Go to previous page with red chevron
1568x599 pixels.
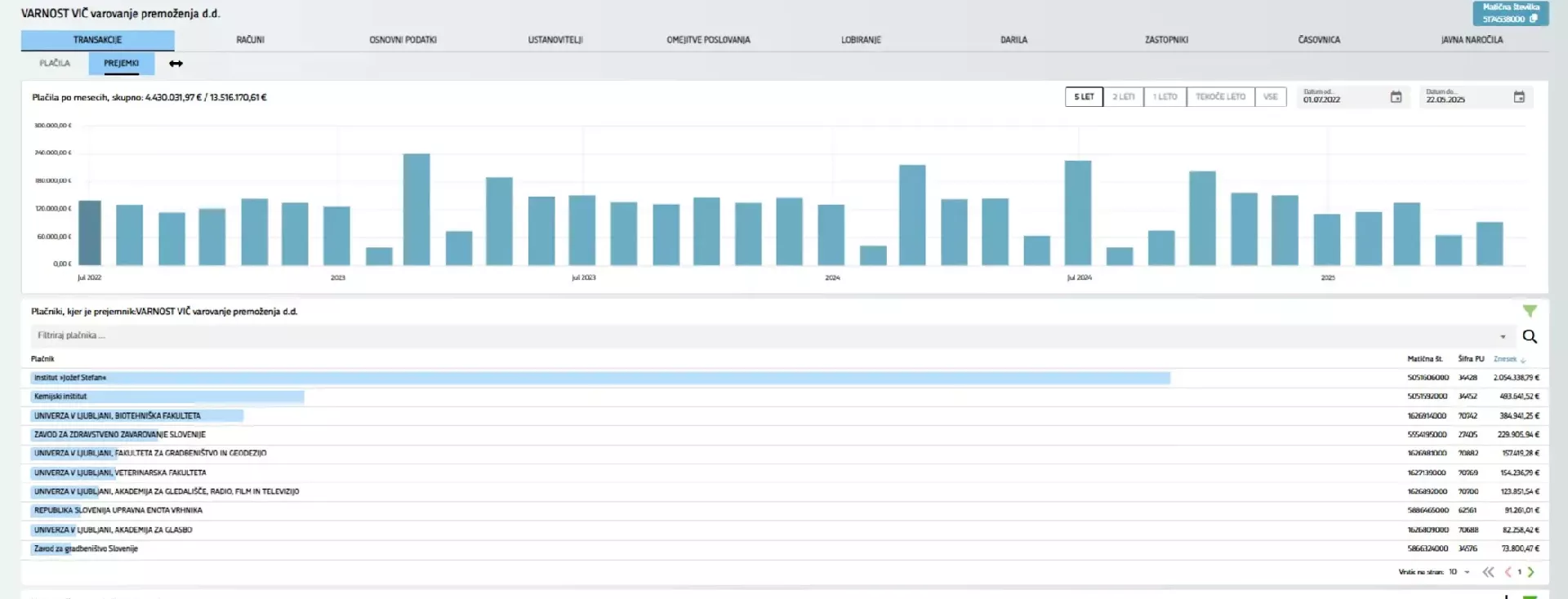coord(1508,572)
